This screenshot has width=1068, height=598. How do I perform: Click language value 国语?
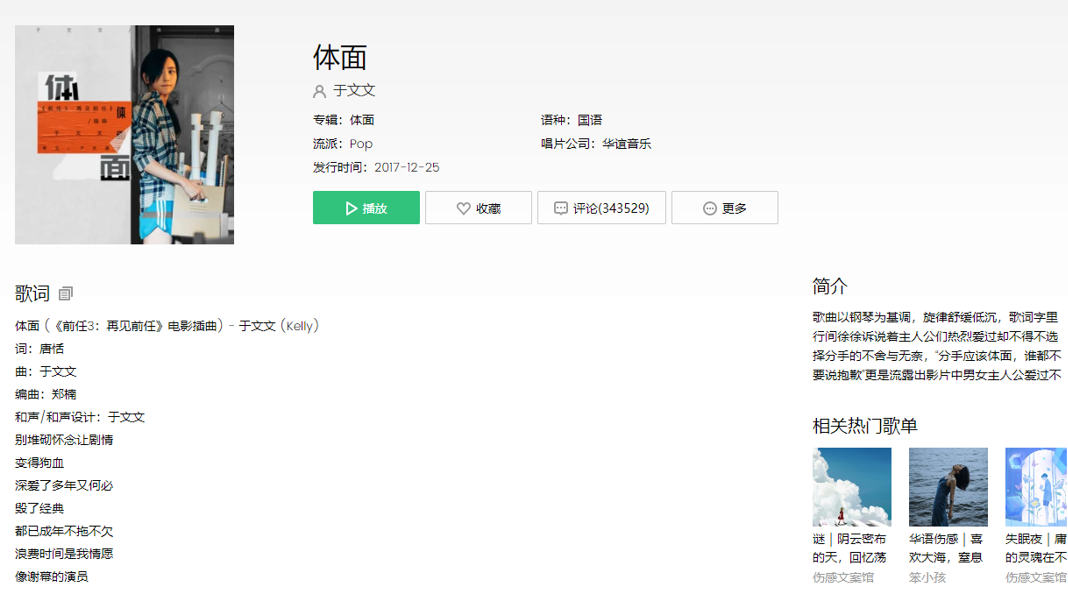coord(590,120)
